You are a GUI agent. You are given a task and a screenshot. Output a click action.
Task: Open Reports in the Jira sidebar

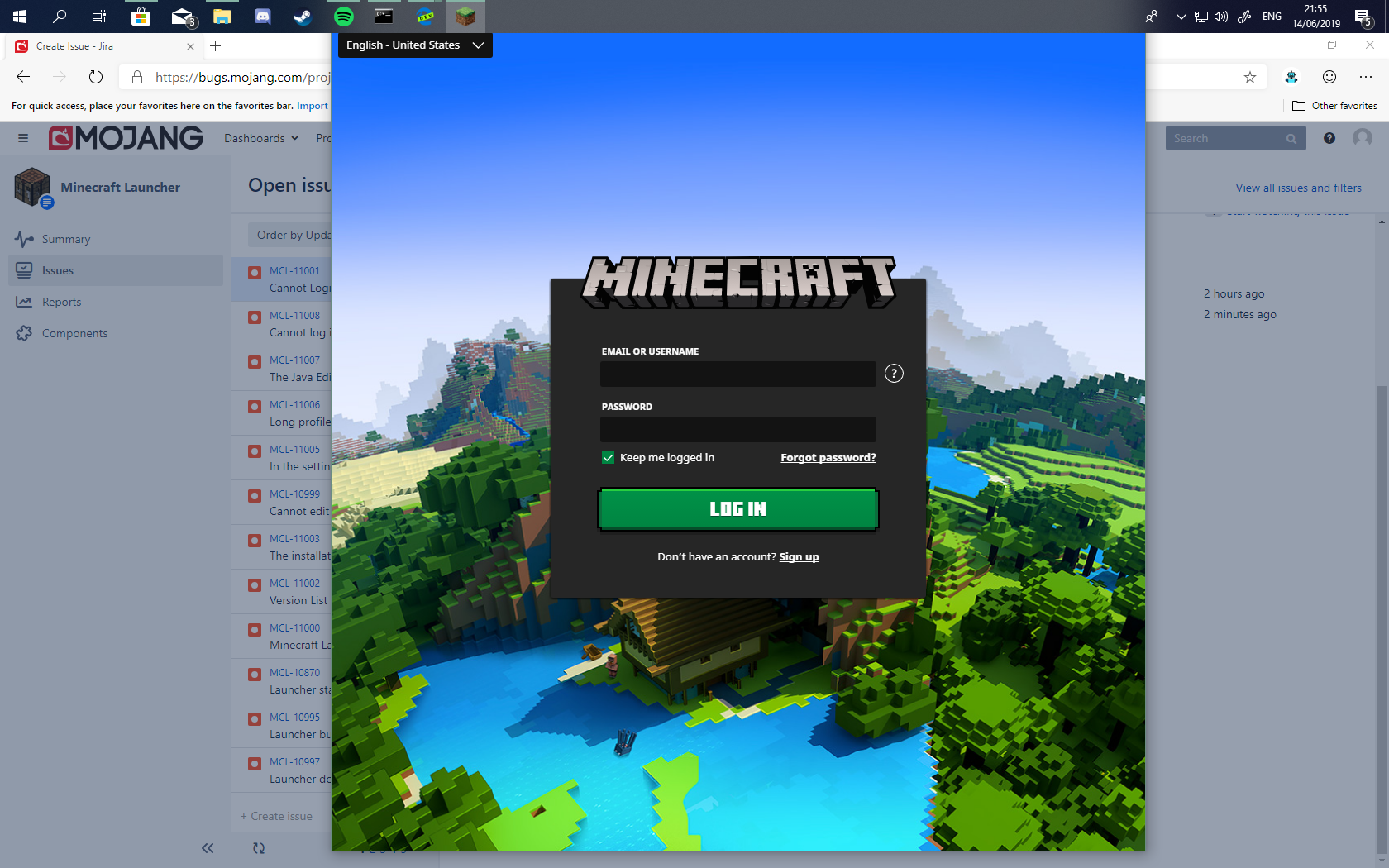point(116,302)
